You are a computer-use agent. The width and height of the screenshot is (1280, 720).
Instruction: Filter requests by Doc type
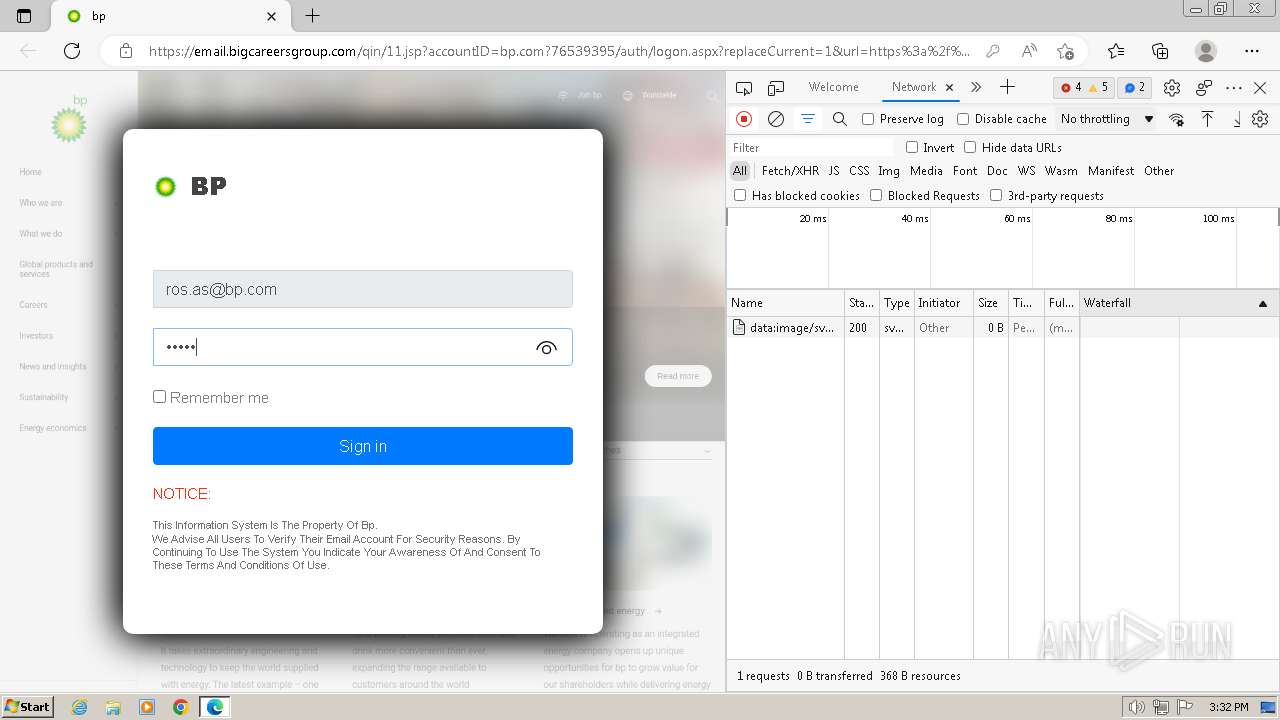[997, 171]
